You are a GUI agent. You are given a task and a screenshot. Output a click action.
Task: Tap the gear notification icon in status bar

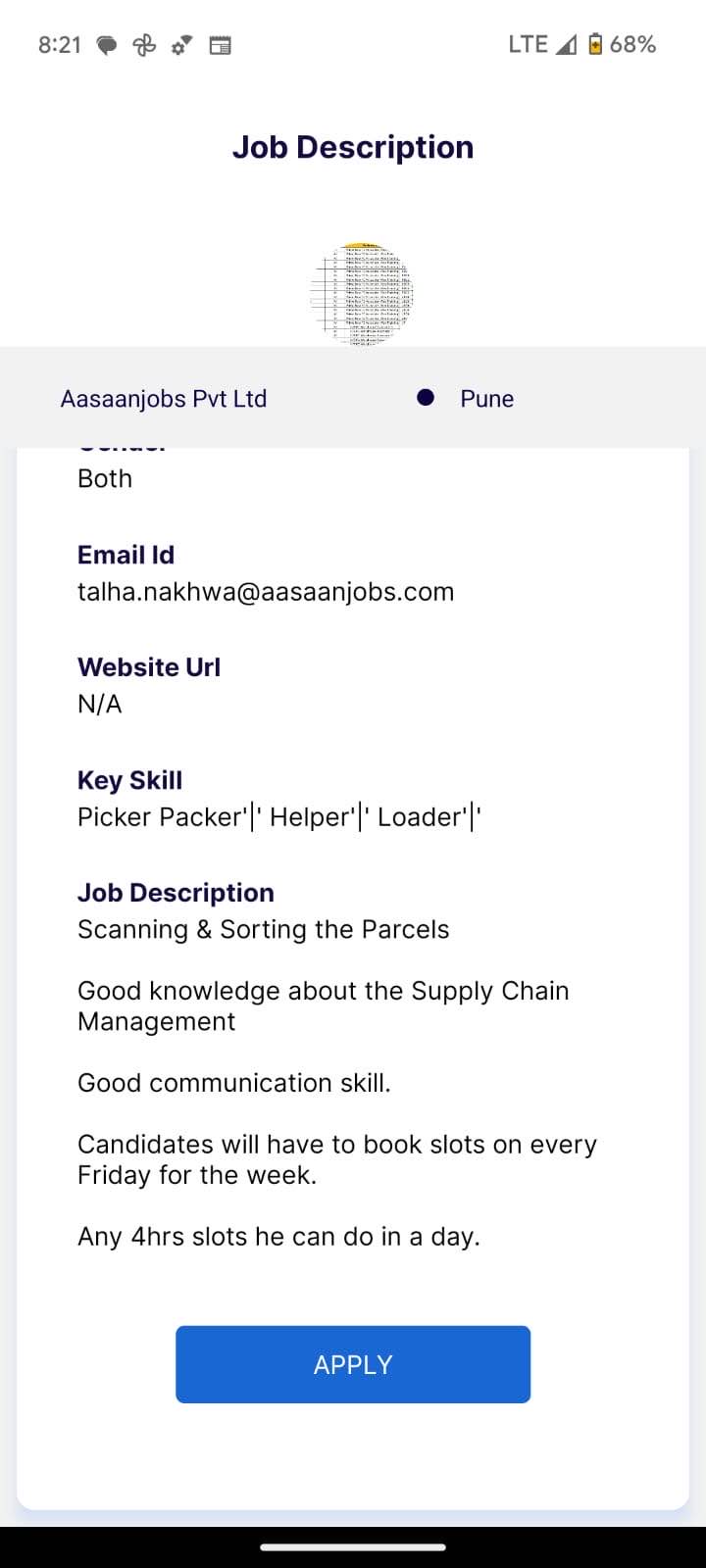point(181,45)
